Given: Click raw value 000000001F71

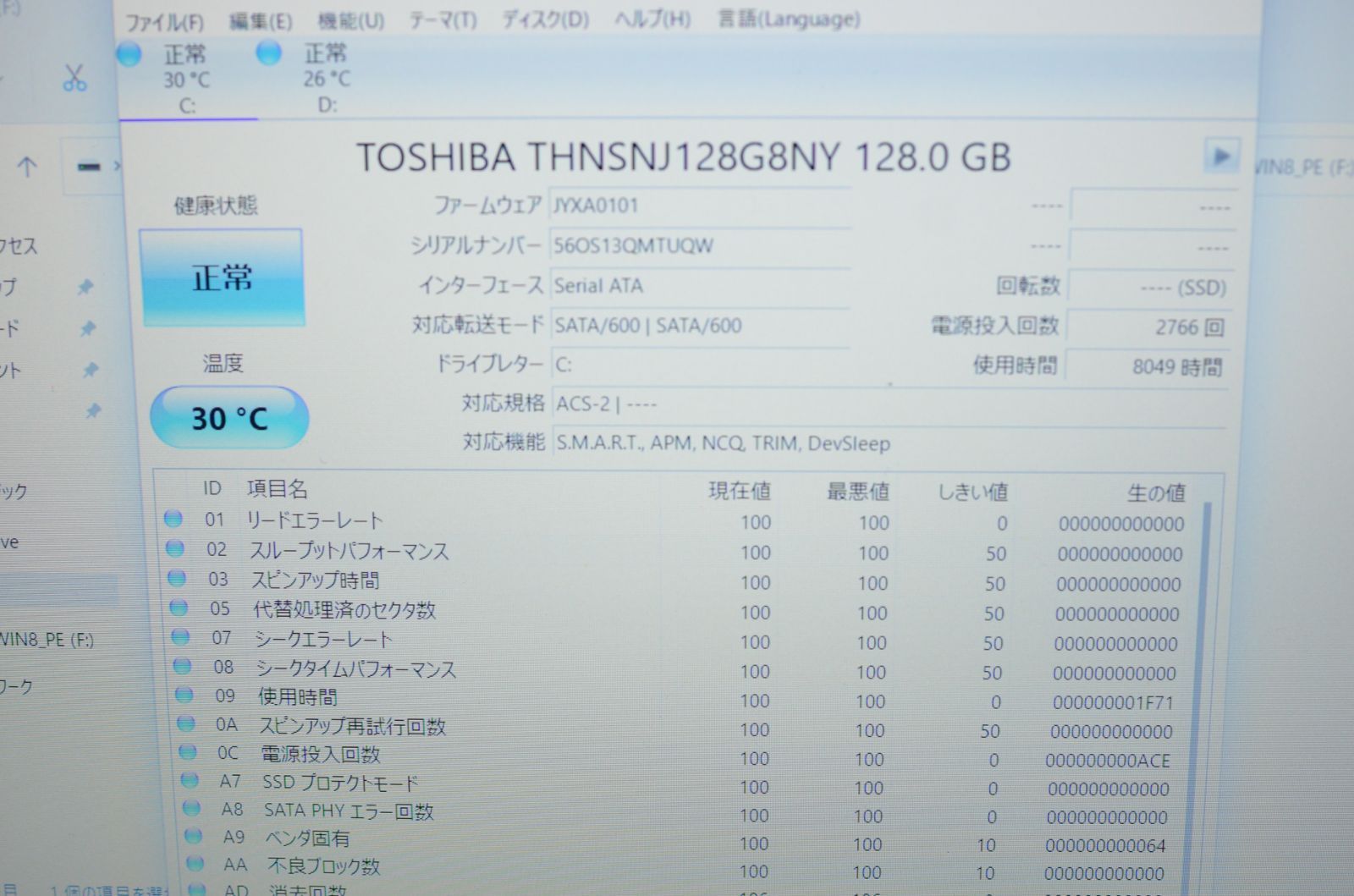Looking at the screenshot, I should (x=1114, y=703).
